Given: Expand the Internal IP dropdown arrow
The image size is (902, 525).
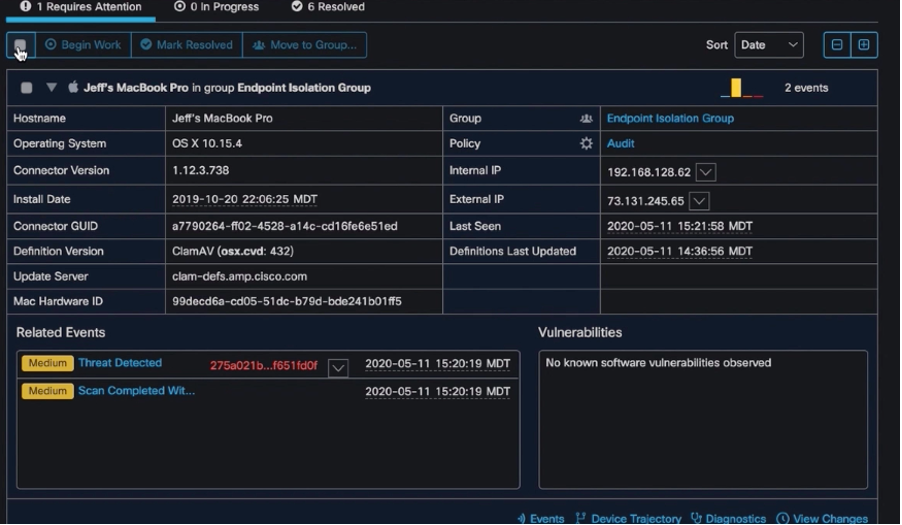Looking at the screenshot, I should (705, 172).
